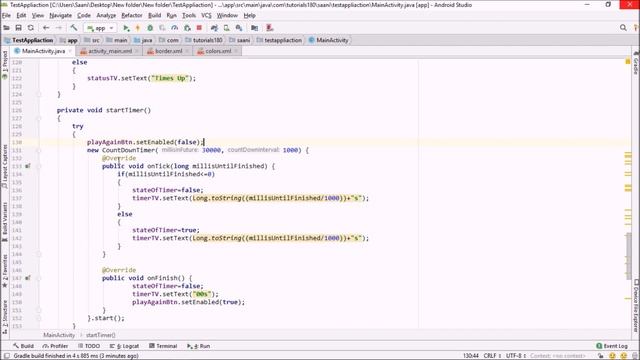
Task: Open the Build menu
Action: click(154, 16)
